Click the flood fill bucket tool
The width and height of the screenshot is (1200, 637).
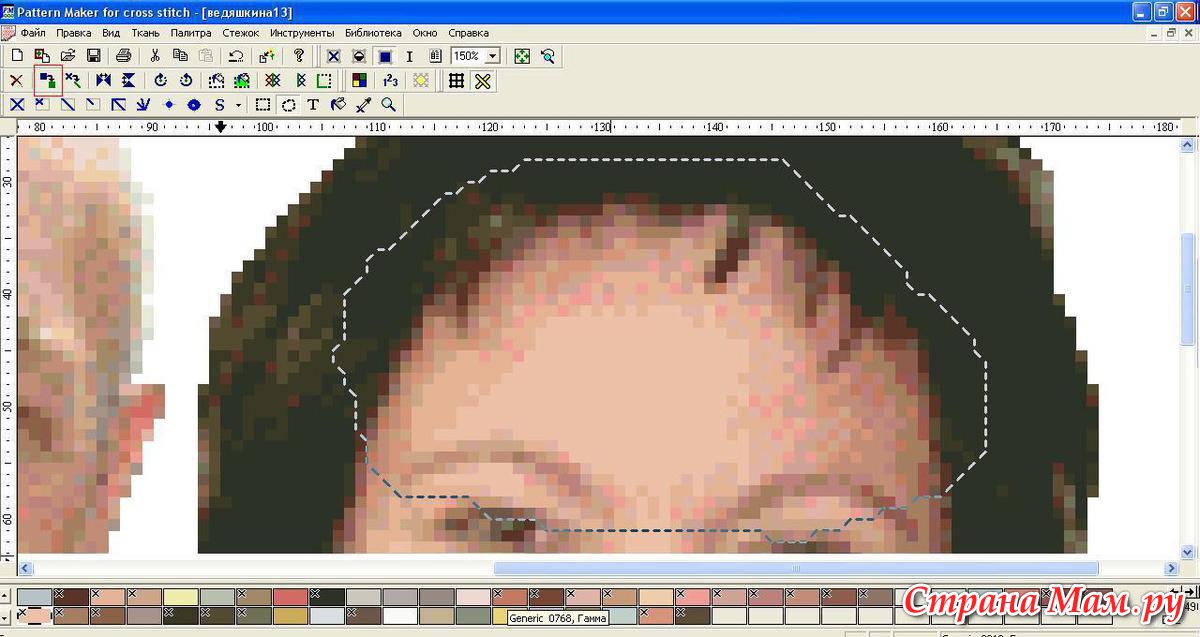coord(338,105)
